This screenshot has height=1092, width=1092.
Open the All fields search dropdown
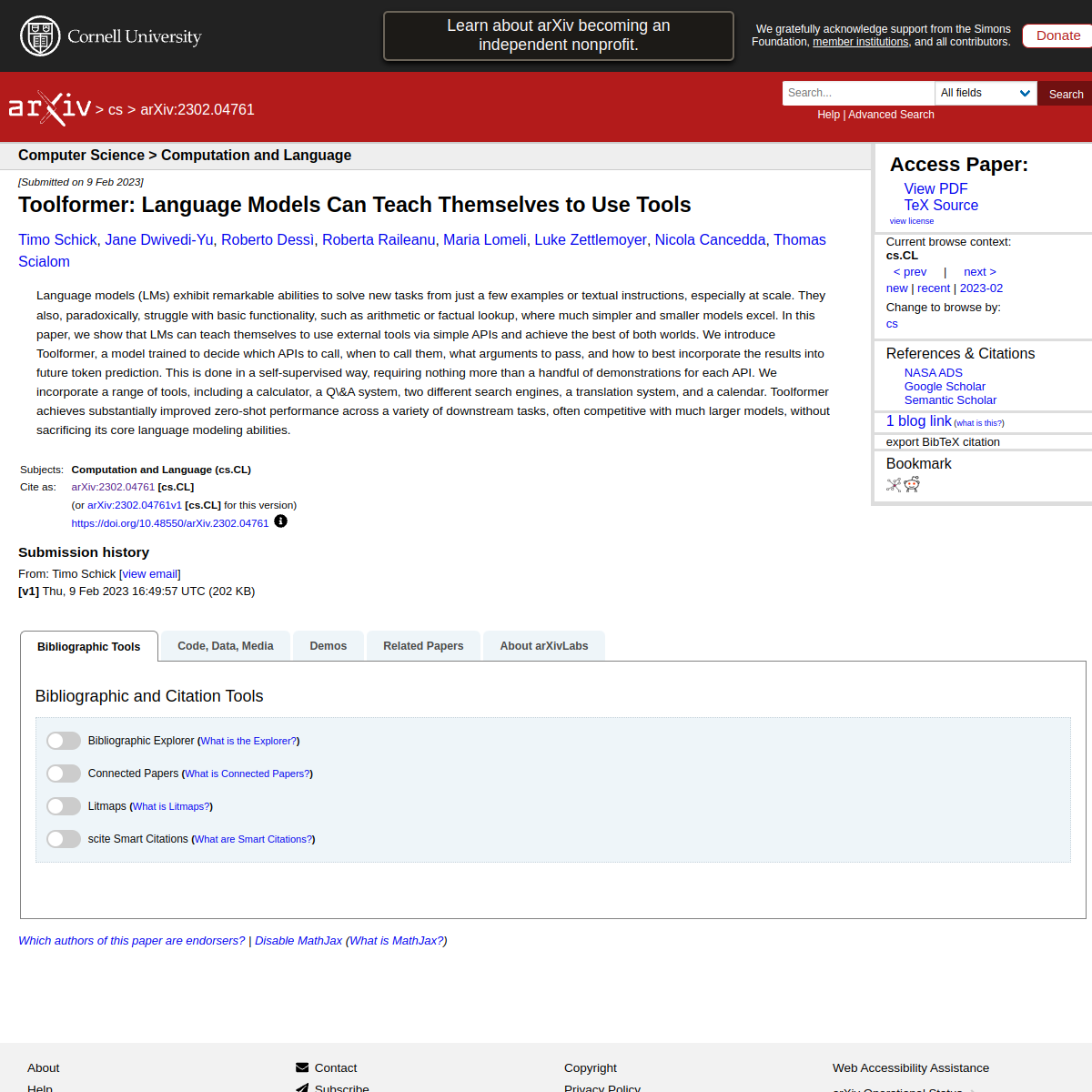[x=986, y=93]
